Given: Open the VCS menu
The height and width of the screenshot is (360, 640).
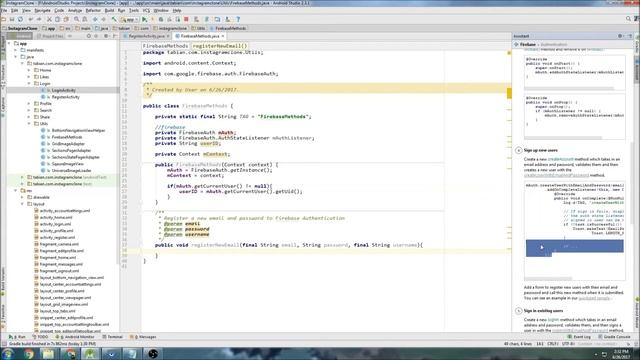Looking at the screenshot, I should 146,10.
